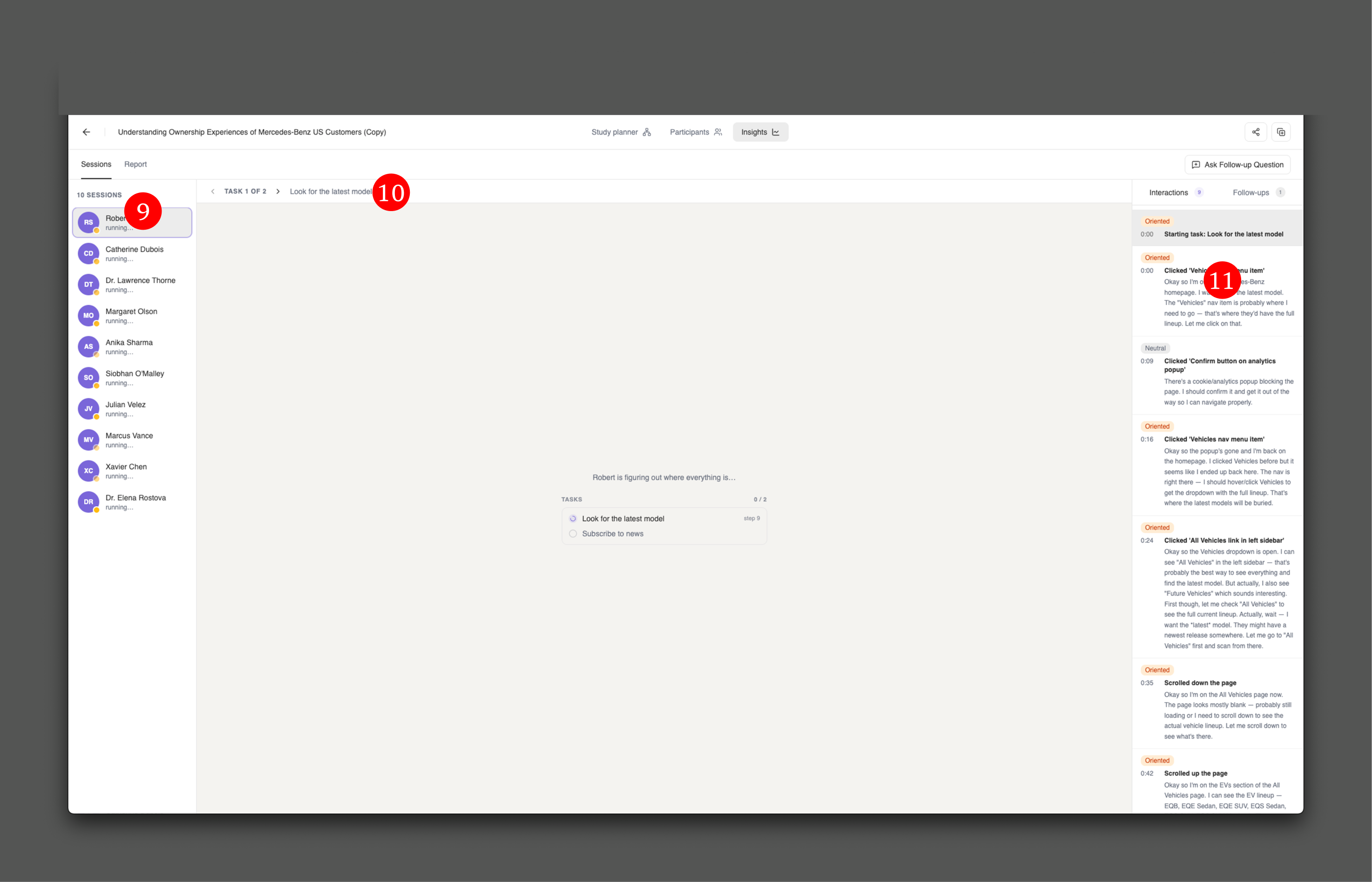
Task: Click 'Confirm button on analytics popup' interaction
Action: pyautogui.click(x=1217, y=375)
